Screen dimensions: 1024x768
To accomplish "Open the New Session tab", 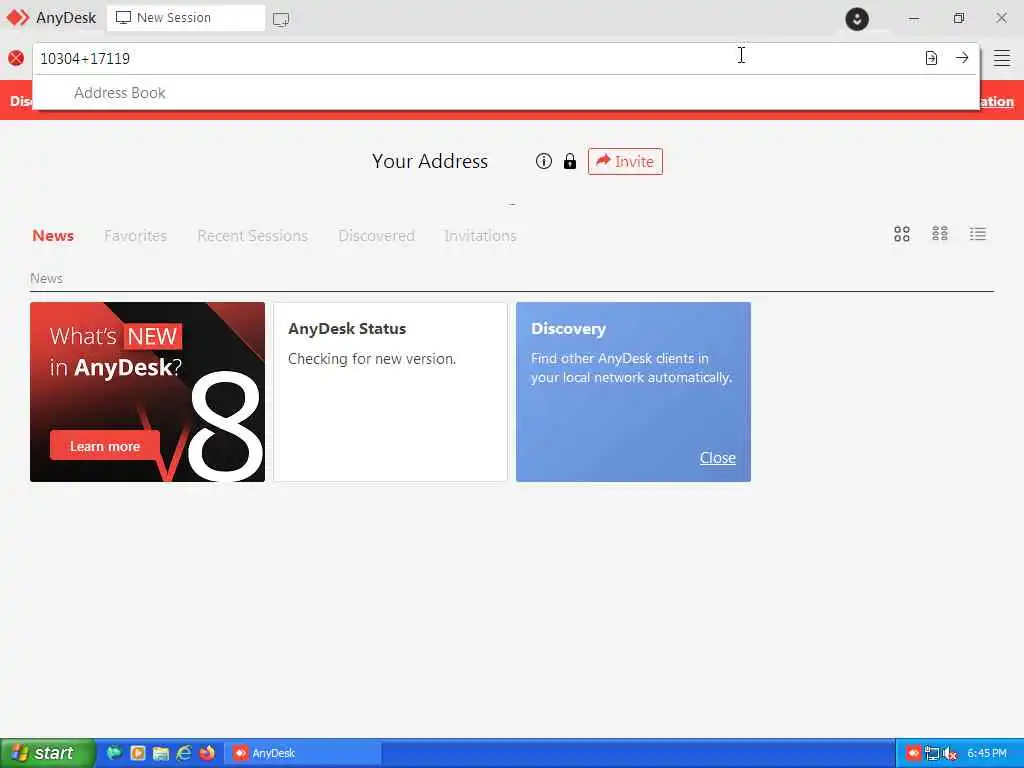I will (x=185, y=18).
